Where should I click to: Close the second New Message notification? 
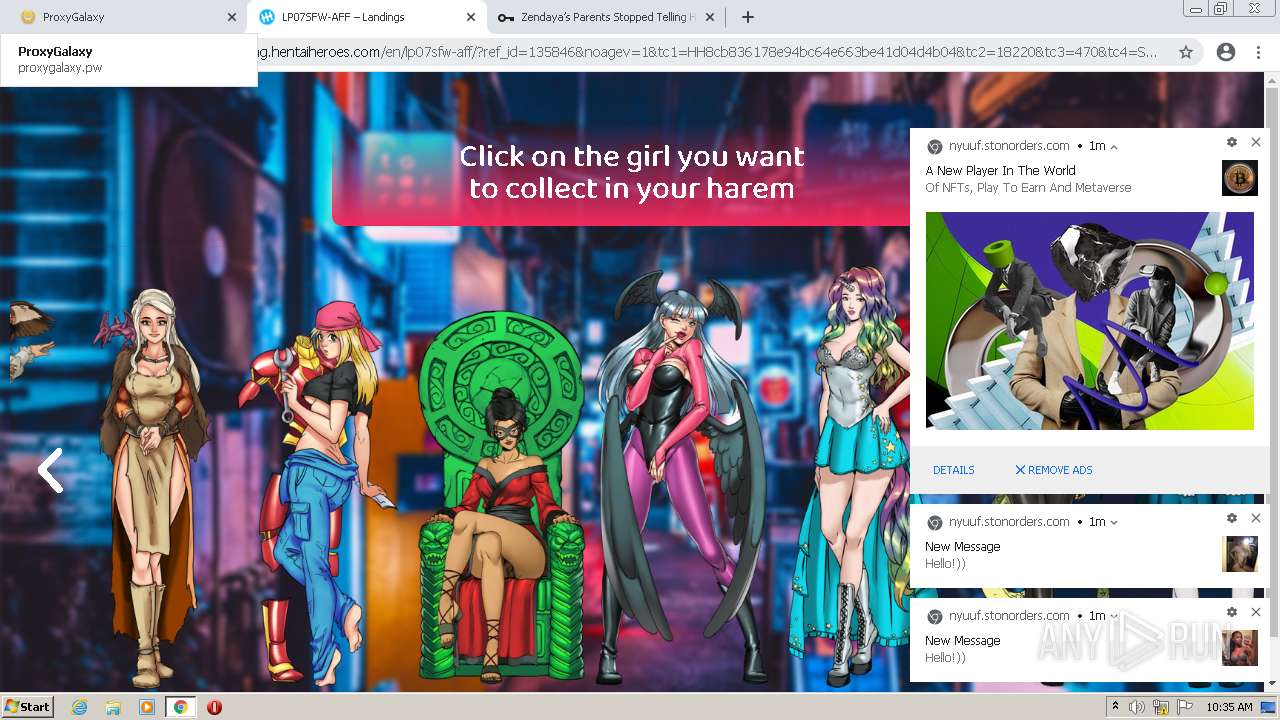pyautogui.click(x=1256, y=612)
